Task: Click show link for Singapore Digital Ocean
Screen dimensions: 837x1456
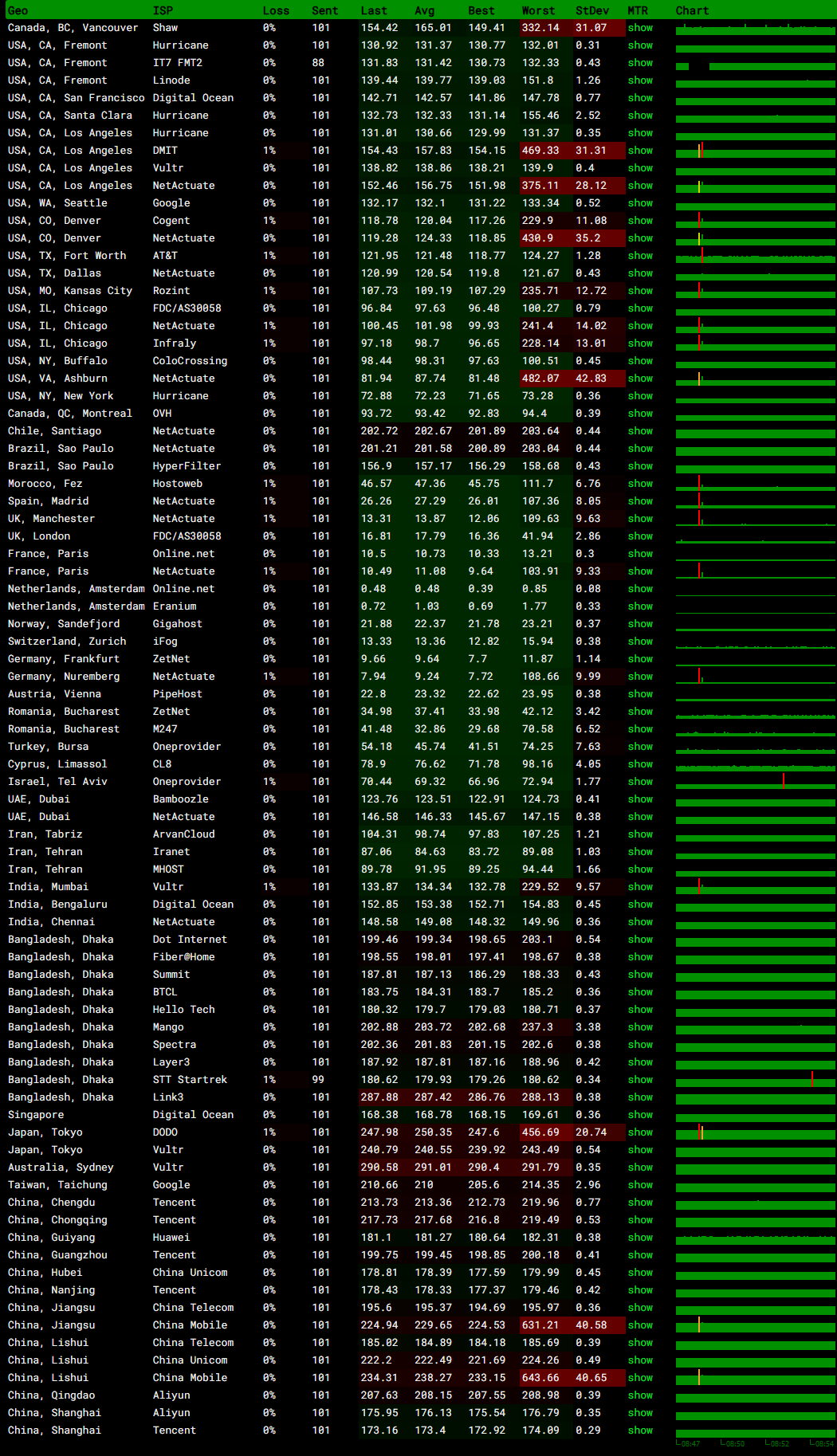Action: 639,1115
